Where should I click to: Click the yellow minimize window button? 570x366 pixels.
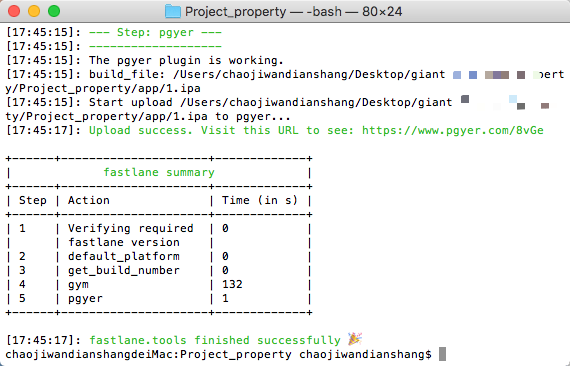pyautogui.click(x=34, y=11)
